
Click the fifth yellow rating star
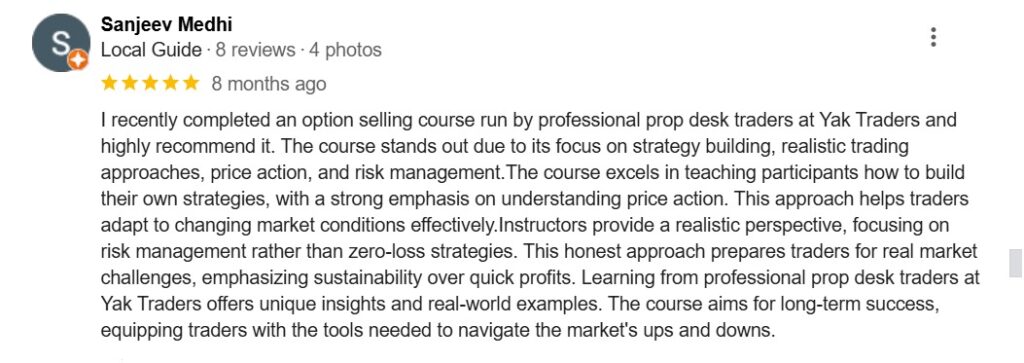pos(191,83)
